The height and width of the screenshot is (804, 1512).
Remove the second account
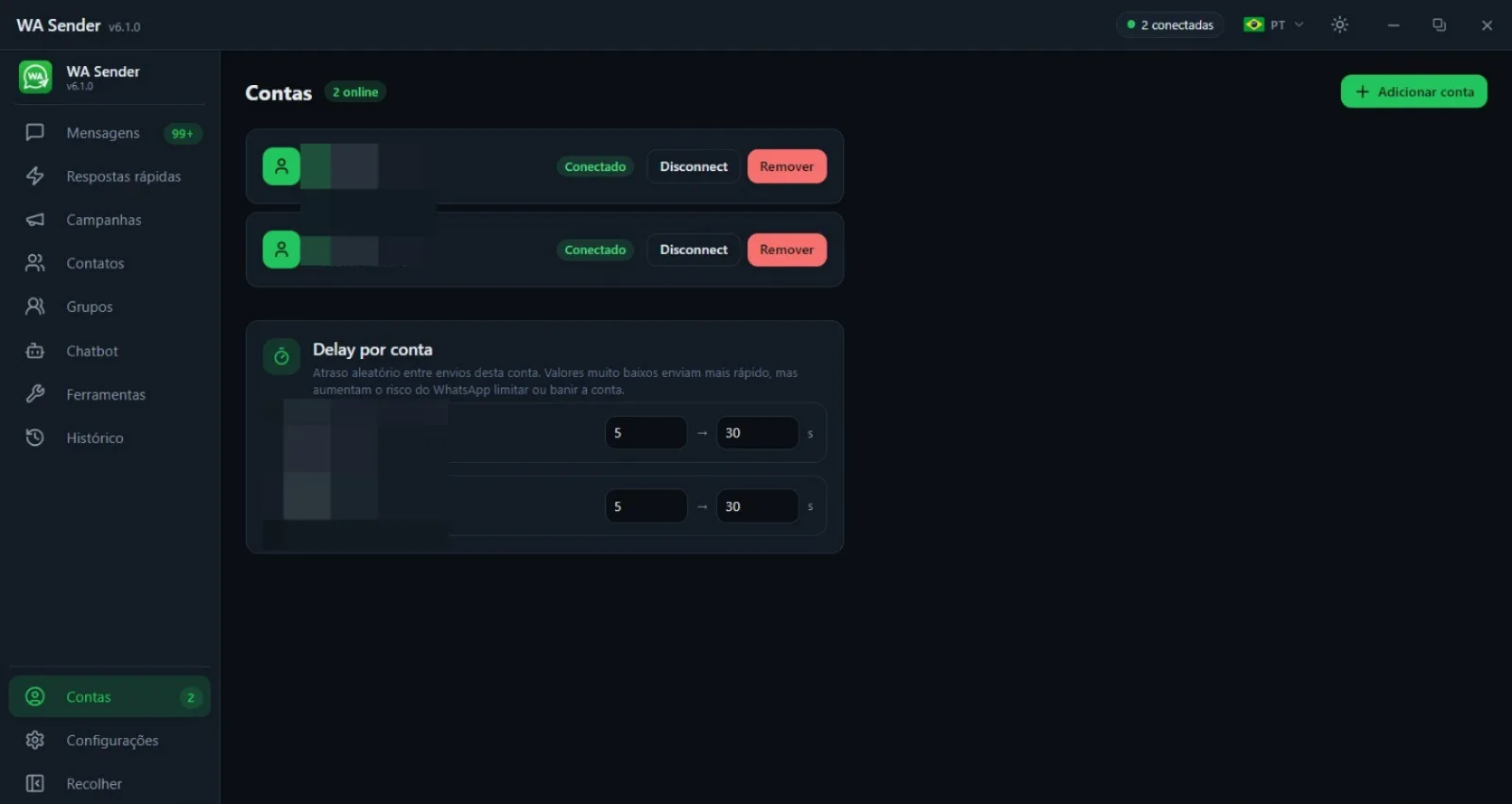tap(787, 249)
